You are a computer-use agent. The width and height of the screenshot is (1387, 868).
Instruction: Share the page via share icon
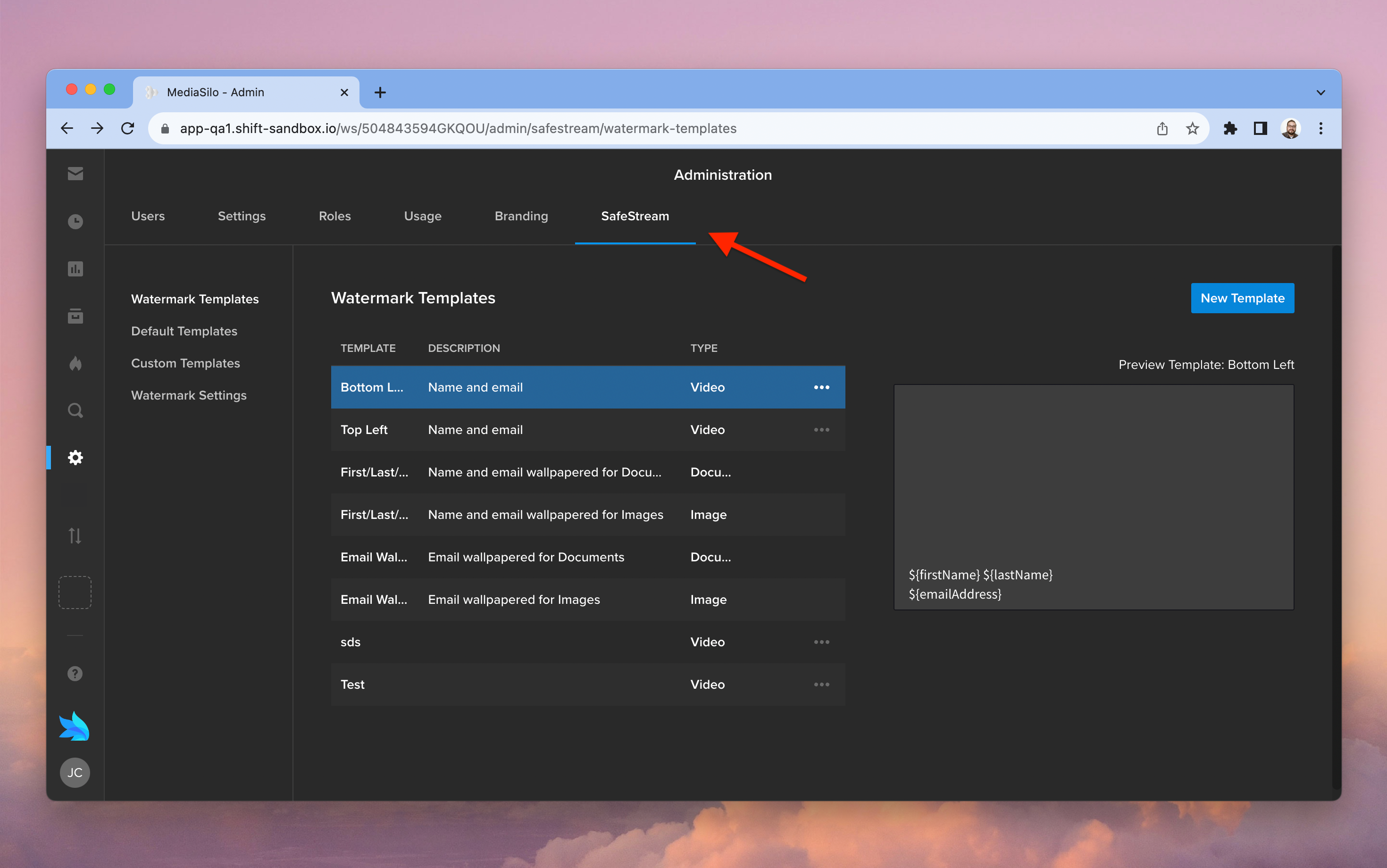[x=1162, y=129]
